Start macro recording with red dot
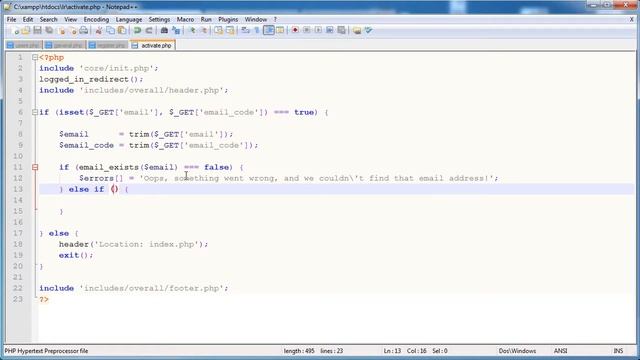 295,31
